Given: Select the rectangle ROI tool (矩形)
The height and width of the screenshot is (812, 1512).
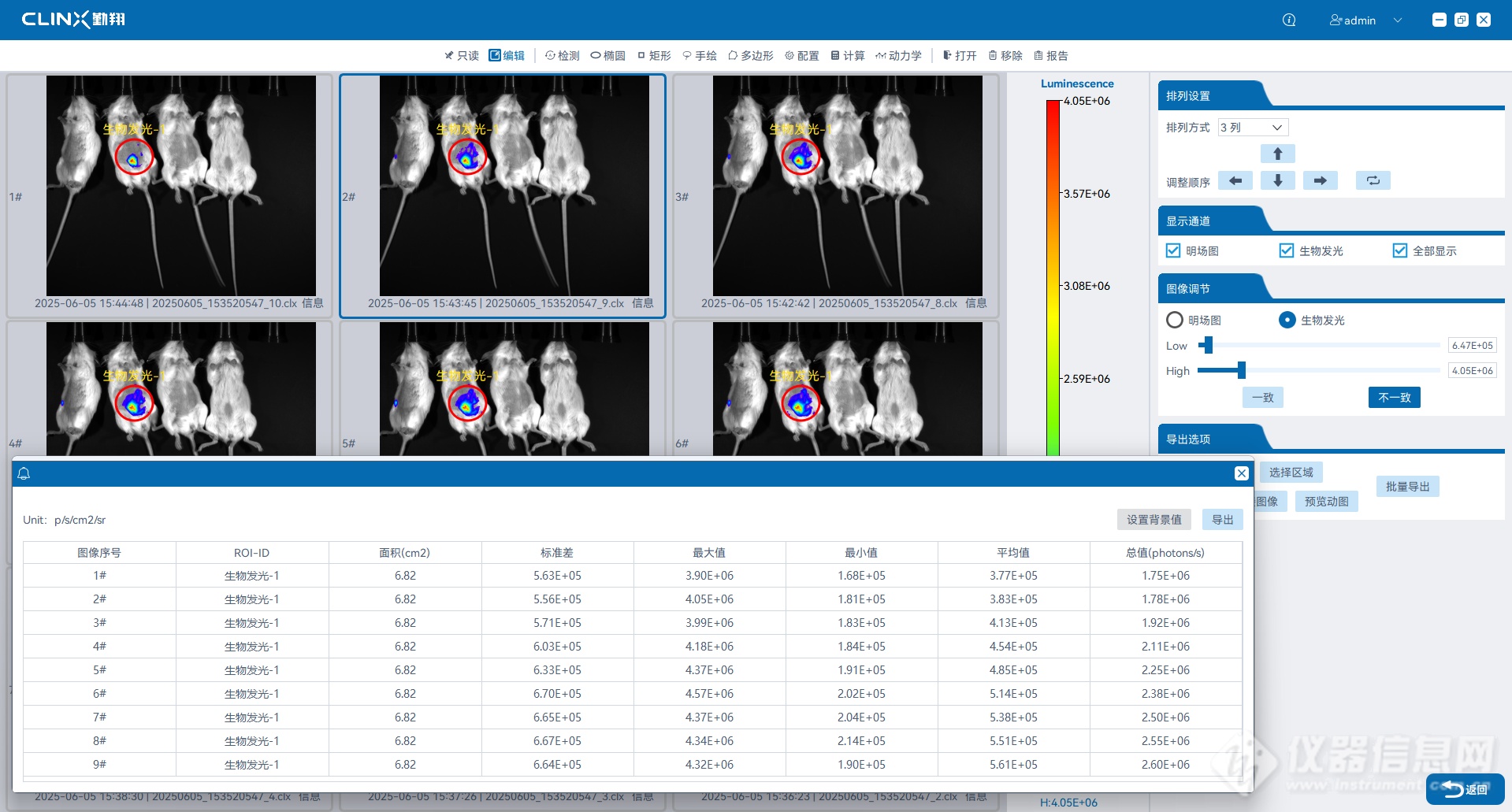Looking at the screenshot, I should point(654,56).
